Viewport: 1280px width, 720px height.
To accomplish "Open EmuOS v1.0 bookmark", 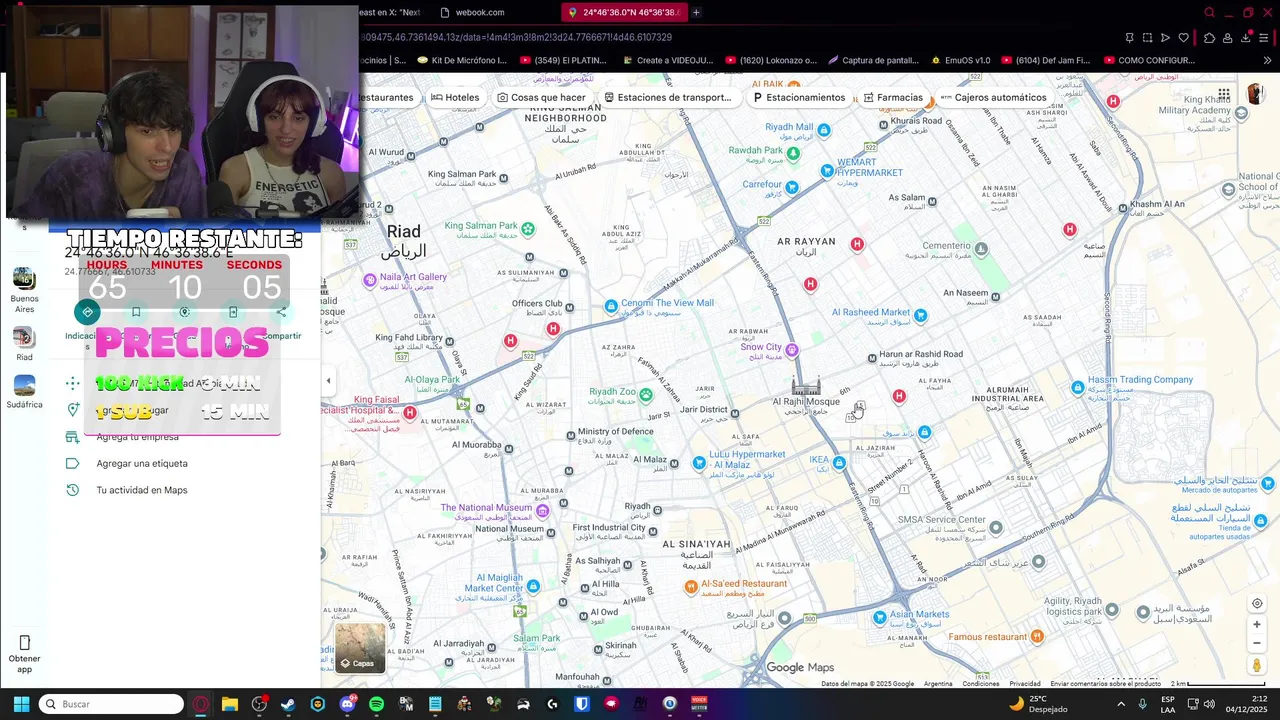I will (960, 60).
